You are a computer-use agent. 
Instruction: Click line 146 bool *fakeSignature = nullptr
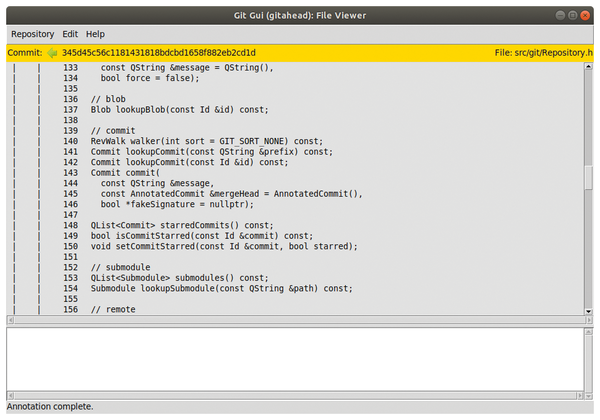click(x=177, y=204)
